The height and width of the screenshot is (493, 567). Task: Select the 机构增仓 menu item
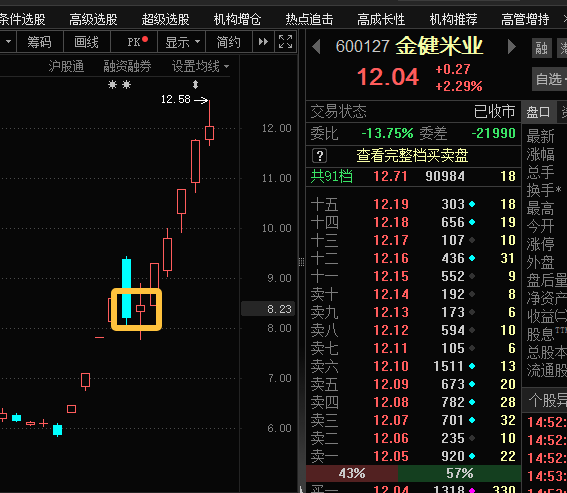pyautogui.click(x=237, y=19)
